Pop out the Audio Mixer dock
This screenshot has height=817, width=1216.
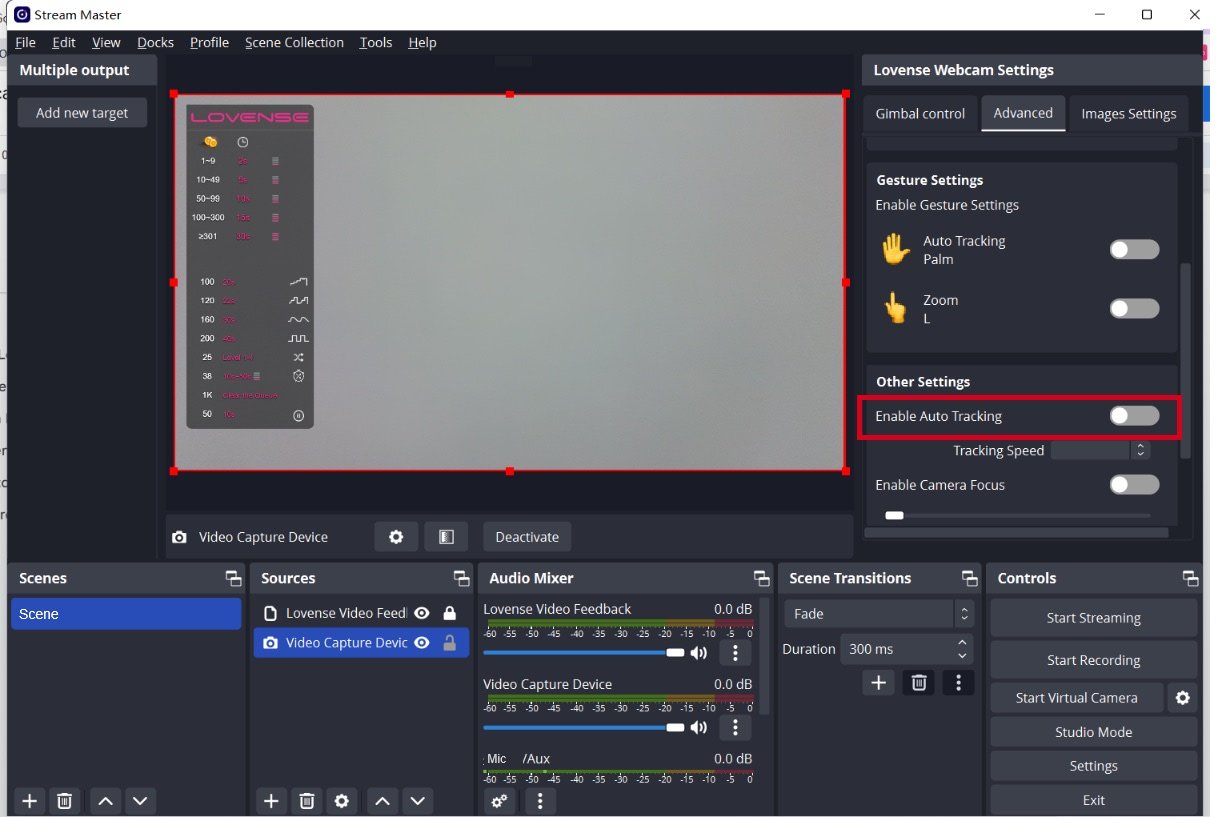[762, 578]
